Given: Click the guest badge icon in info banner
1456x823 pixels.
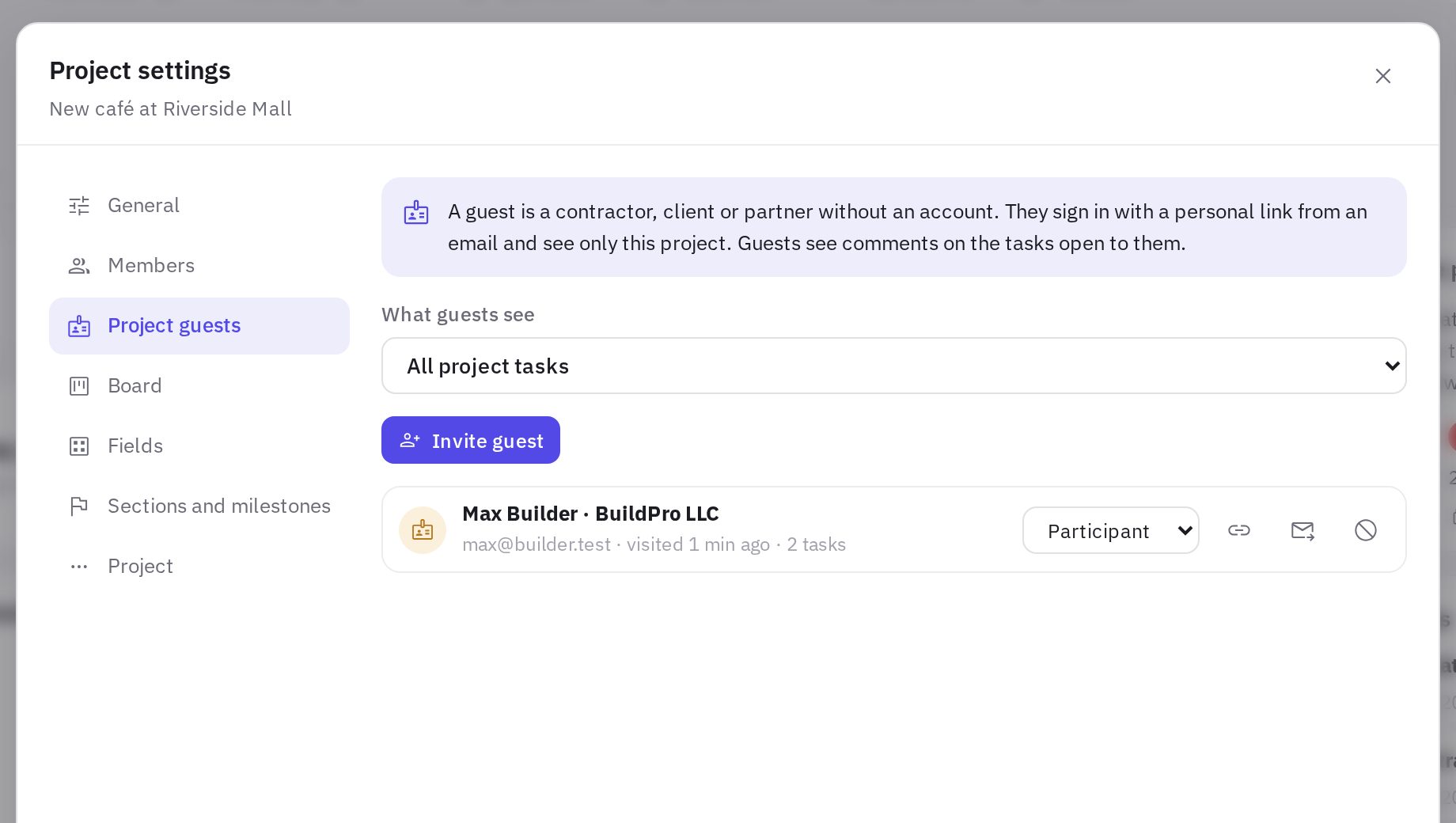Looking at the screenshot, I should 416,212.
